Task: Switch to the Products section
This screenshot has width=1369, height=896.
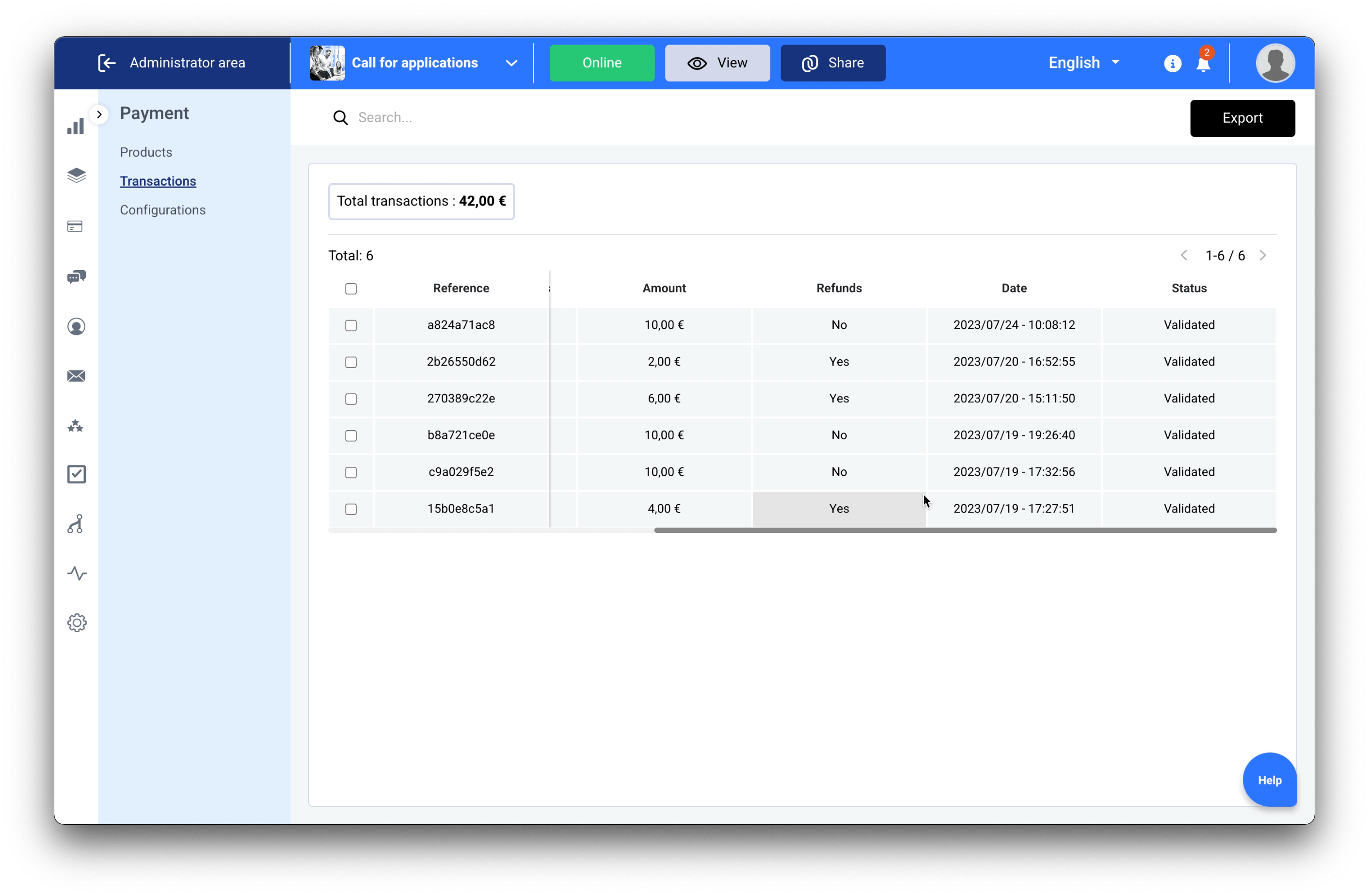Action: (145, 152)
